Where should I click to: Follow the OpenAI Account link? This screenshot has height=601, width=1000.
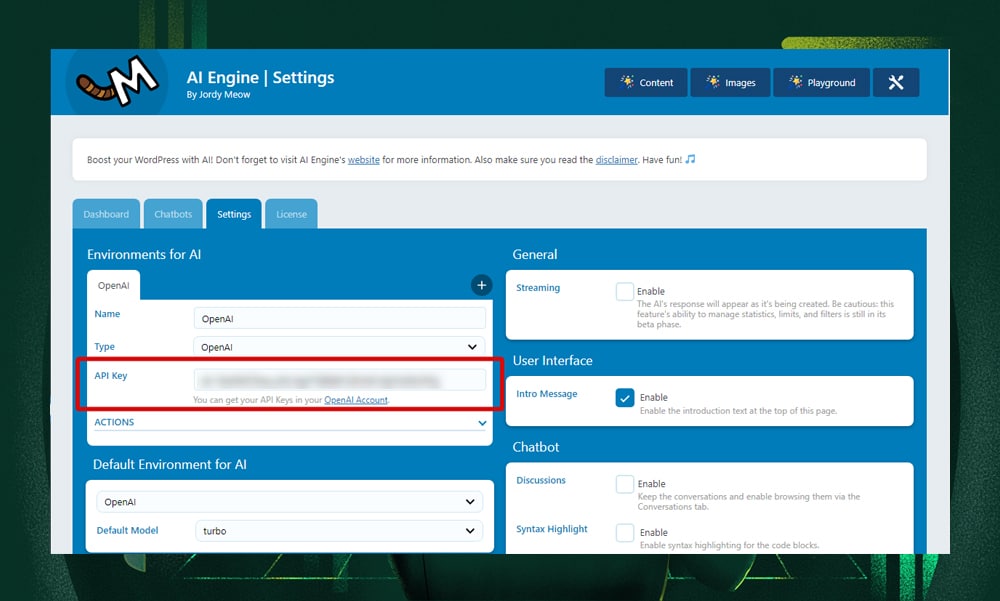click(x=355, y=400)
